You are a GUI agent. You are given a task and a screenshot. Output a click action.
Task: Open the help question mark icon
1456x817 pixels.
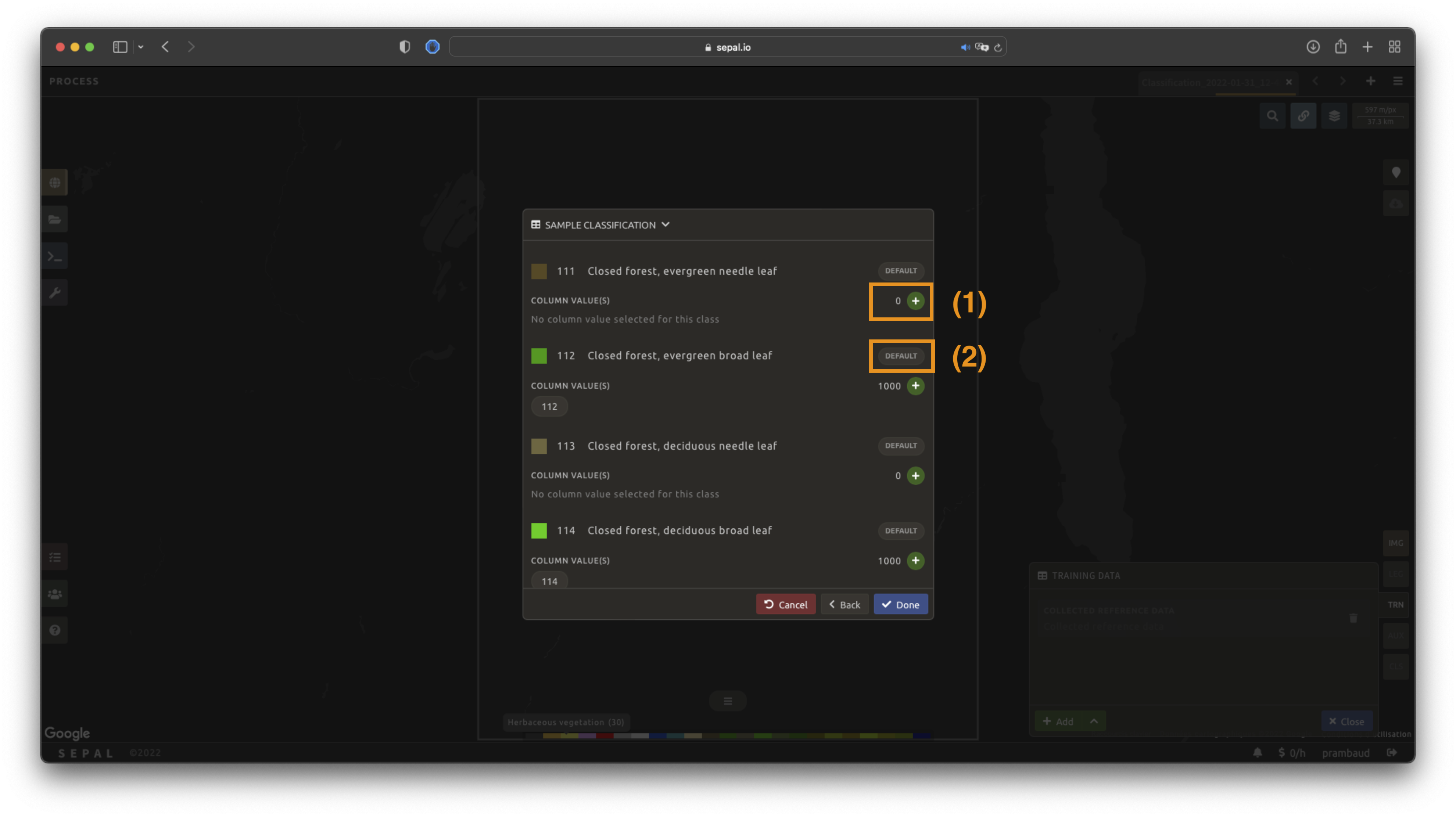click(55, 630)
